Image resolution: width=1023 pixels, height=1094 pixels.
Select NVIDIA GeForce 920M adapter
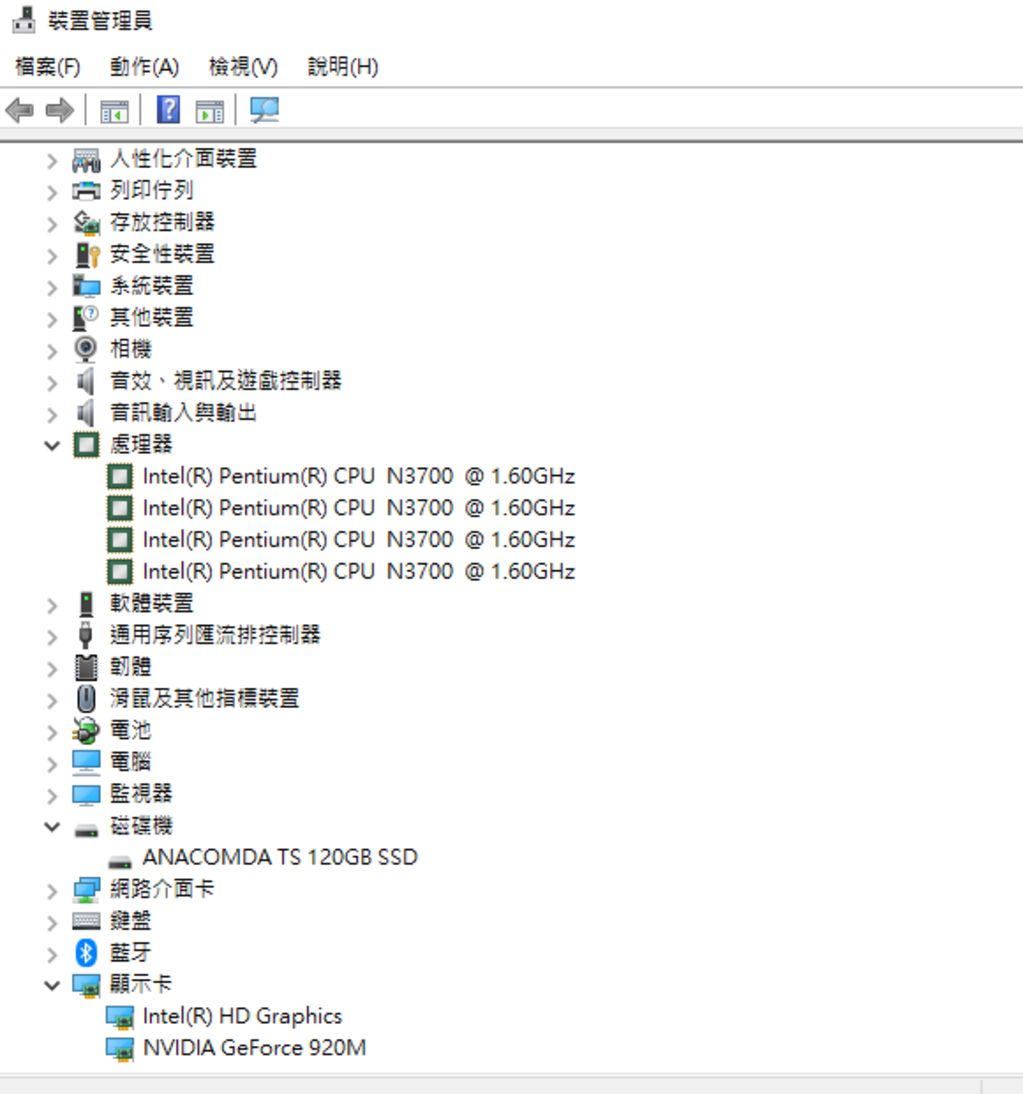[254, 1048]
